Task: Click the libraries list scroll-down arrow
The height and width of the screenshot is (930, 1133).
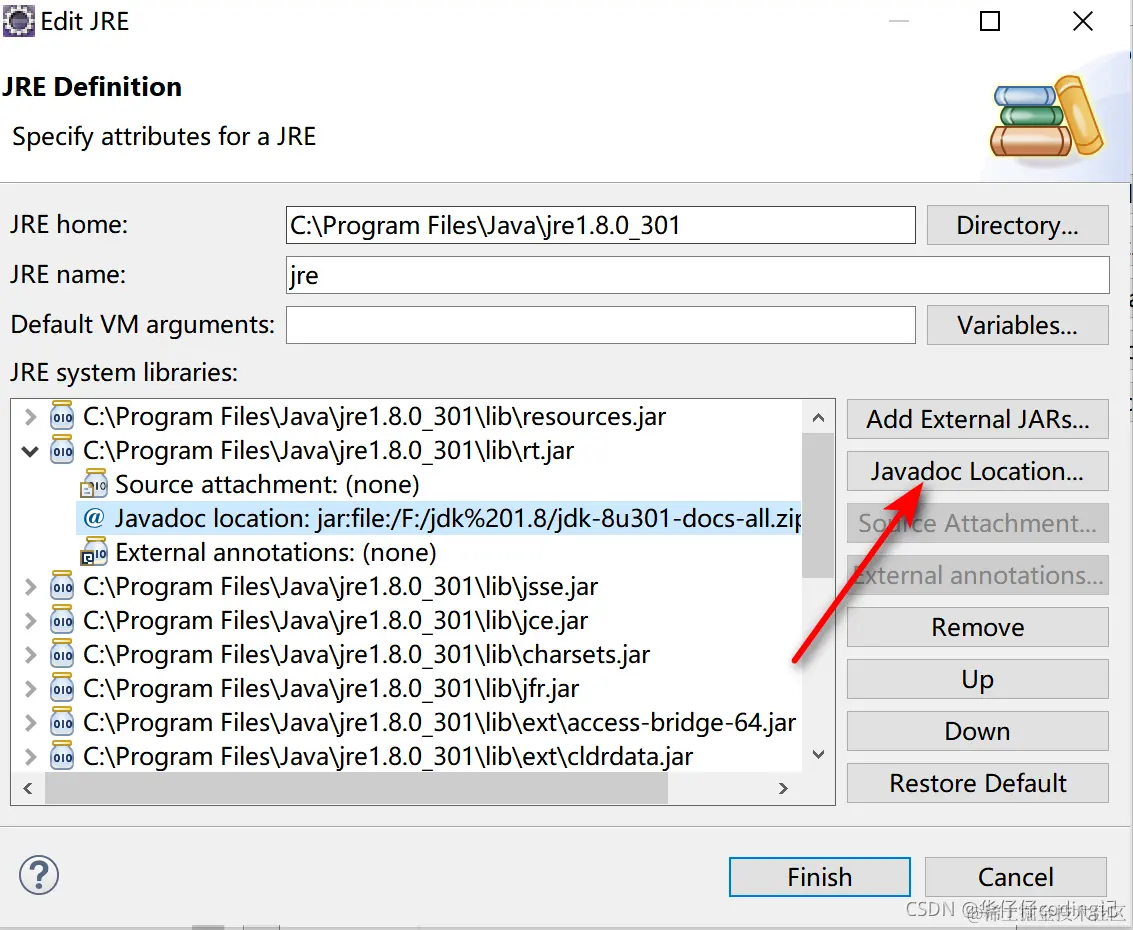Action: pyautogui.click(x=819, y=754)
